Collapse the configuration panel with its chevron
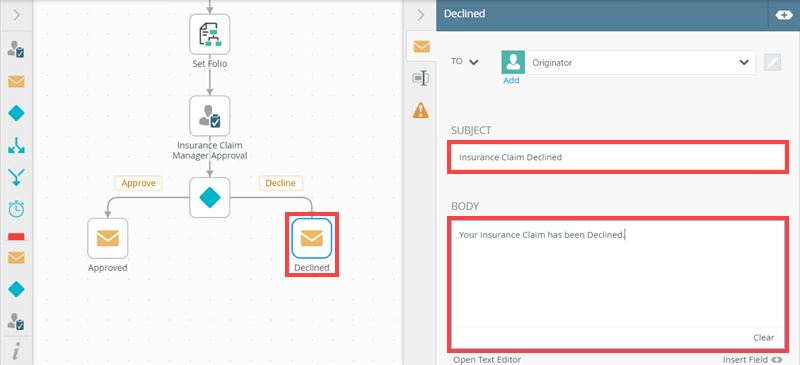The height and width of the screenshot is (365, 800). (421, 15)
